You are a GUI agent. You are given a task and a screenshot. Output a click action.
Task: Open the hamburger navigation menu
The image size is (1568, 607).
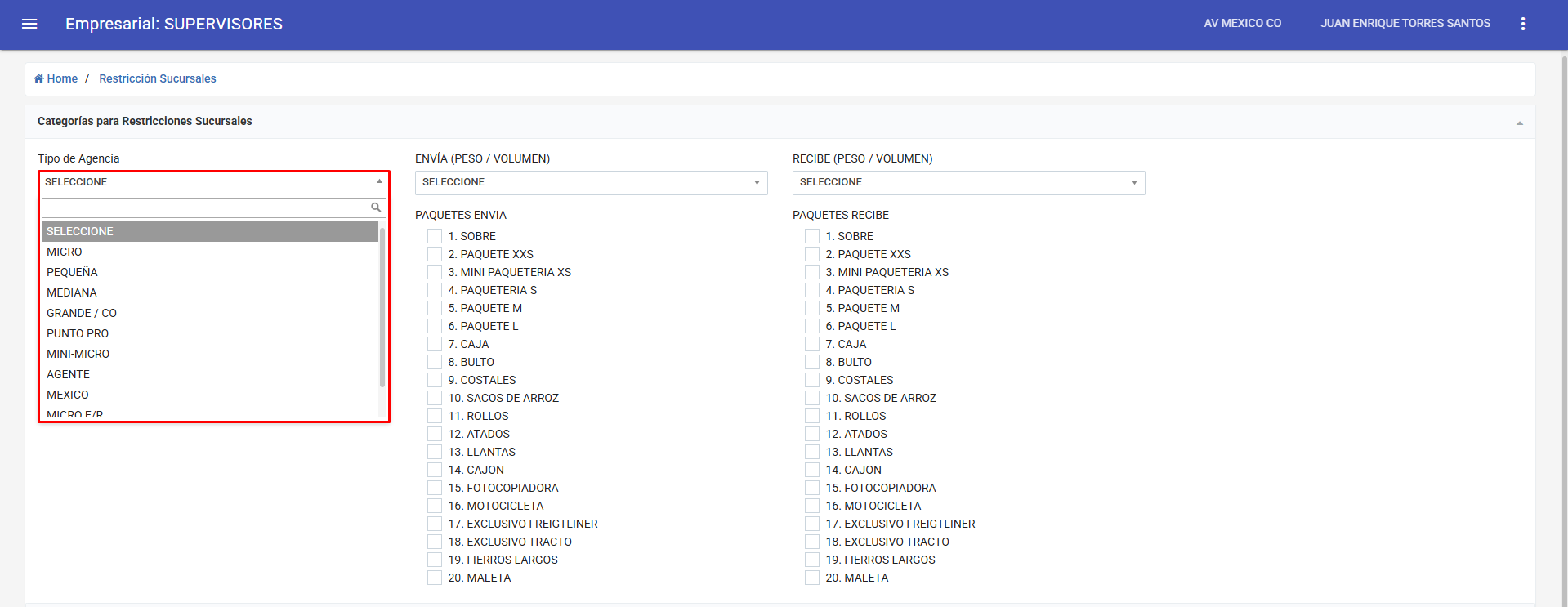point(29,24)
